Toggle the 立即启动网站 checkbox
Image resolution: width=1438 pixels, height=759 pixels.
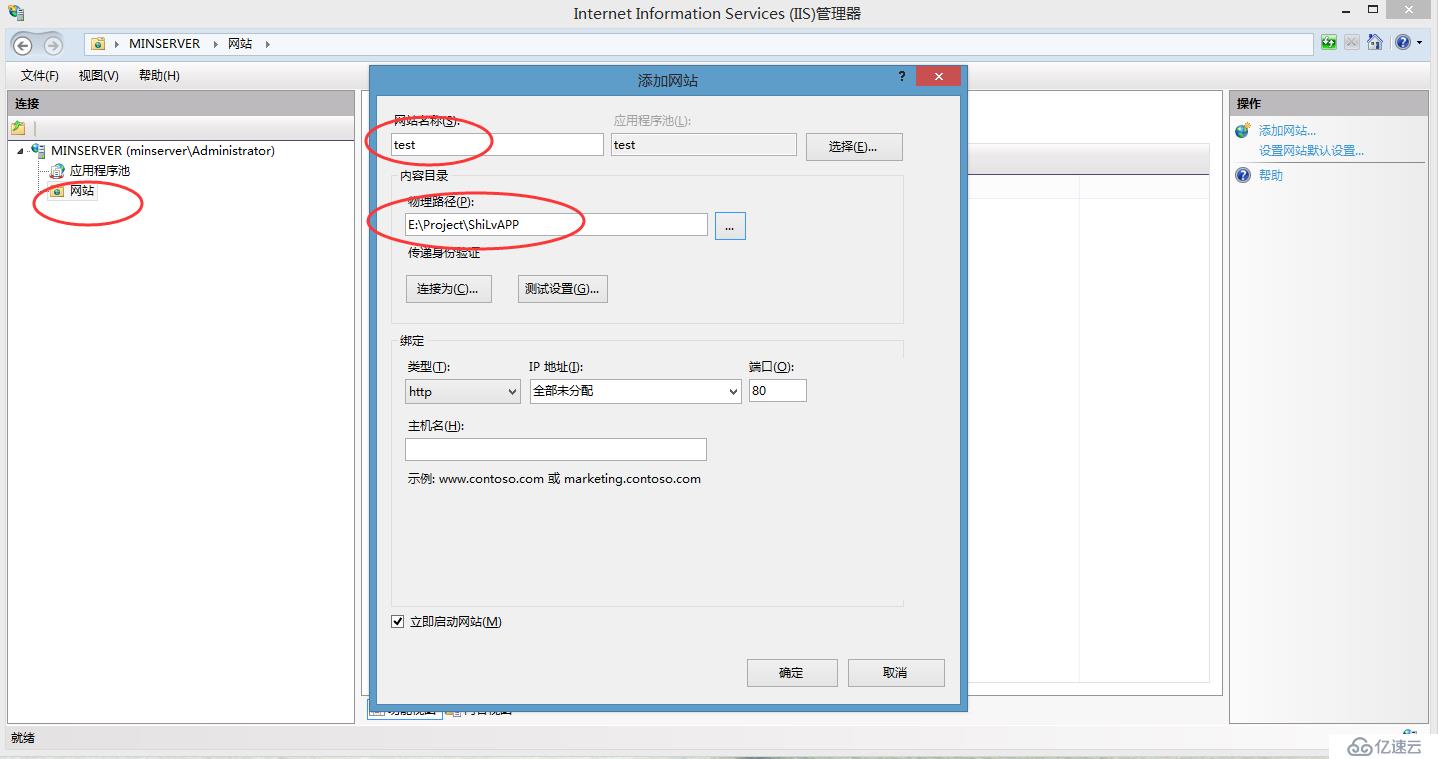(398, 622)
